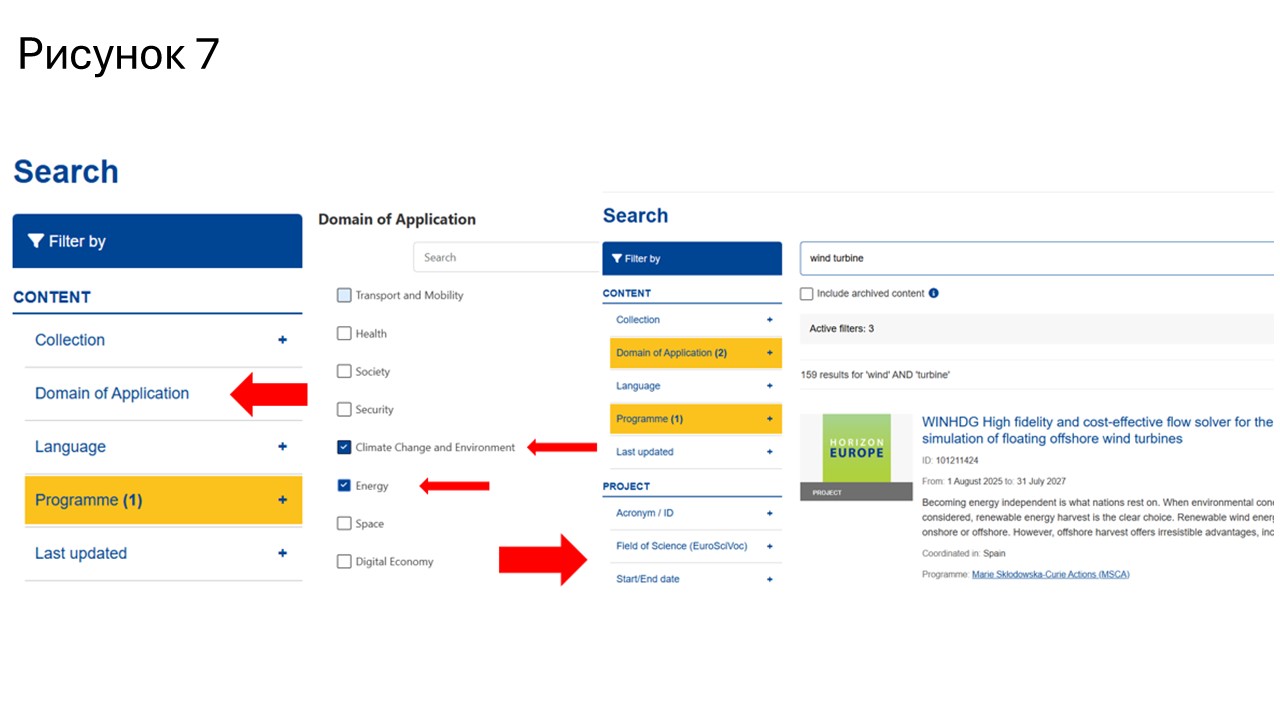This screenshot has width=1280, height=720.
Task: Open the WINHDG project title link
Action: 1096,430
